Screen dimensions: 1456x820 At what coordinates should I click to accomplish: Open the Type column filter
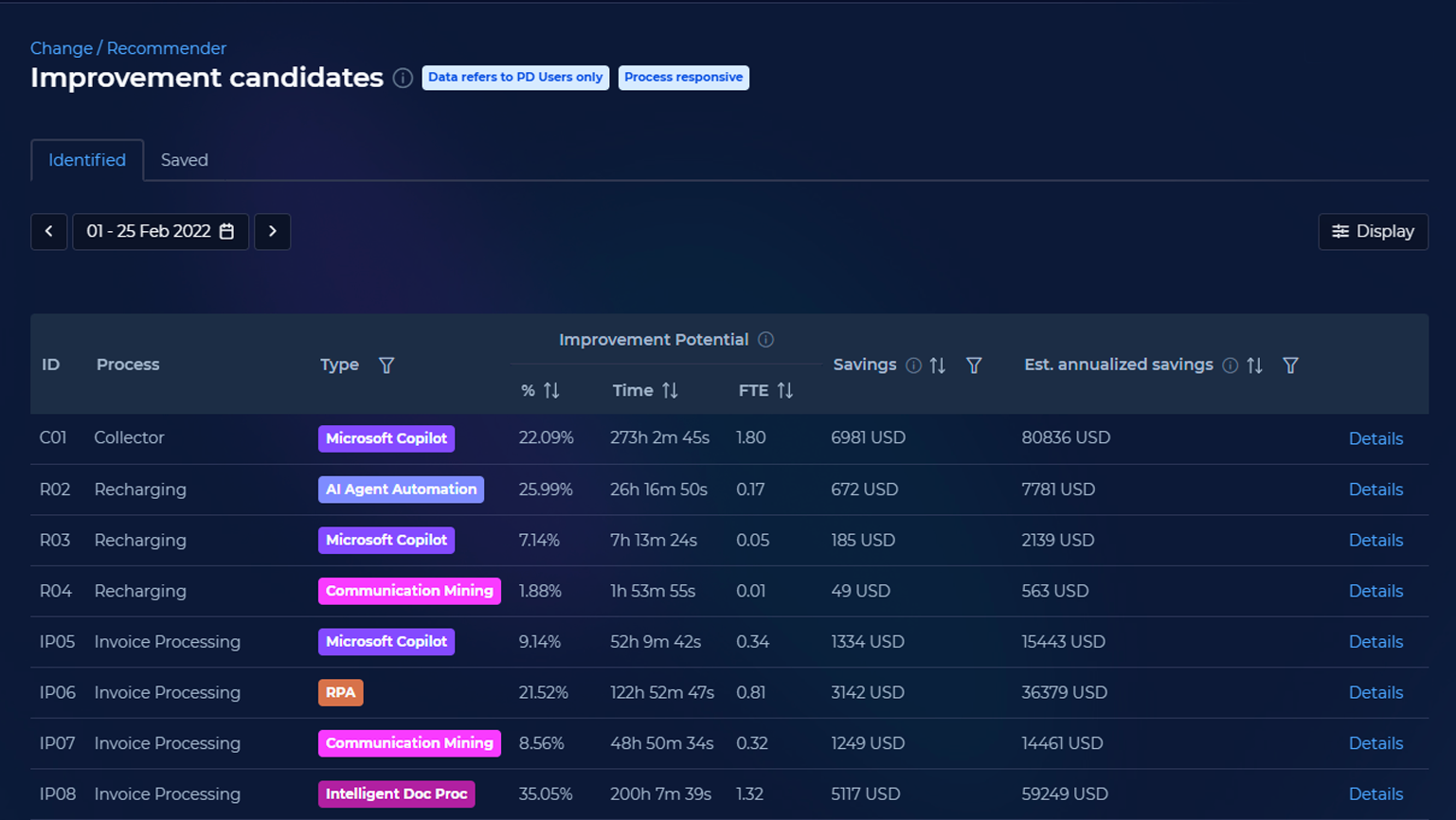coord(386,365)
